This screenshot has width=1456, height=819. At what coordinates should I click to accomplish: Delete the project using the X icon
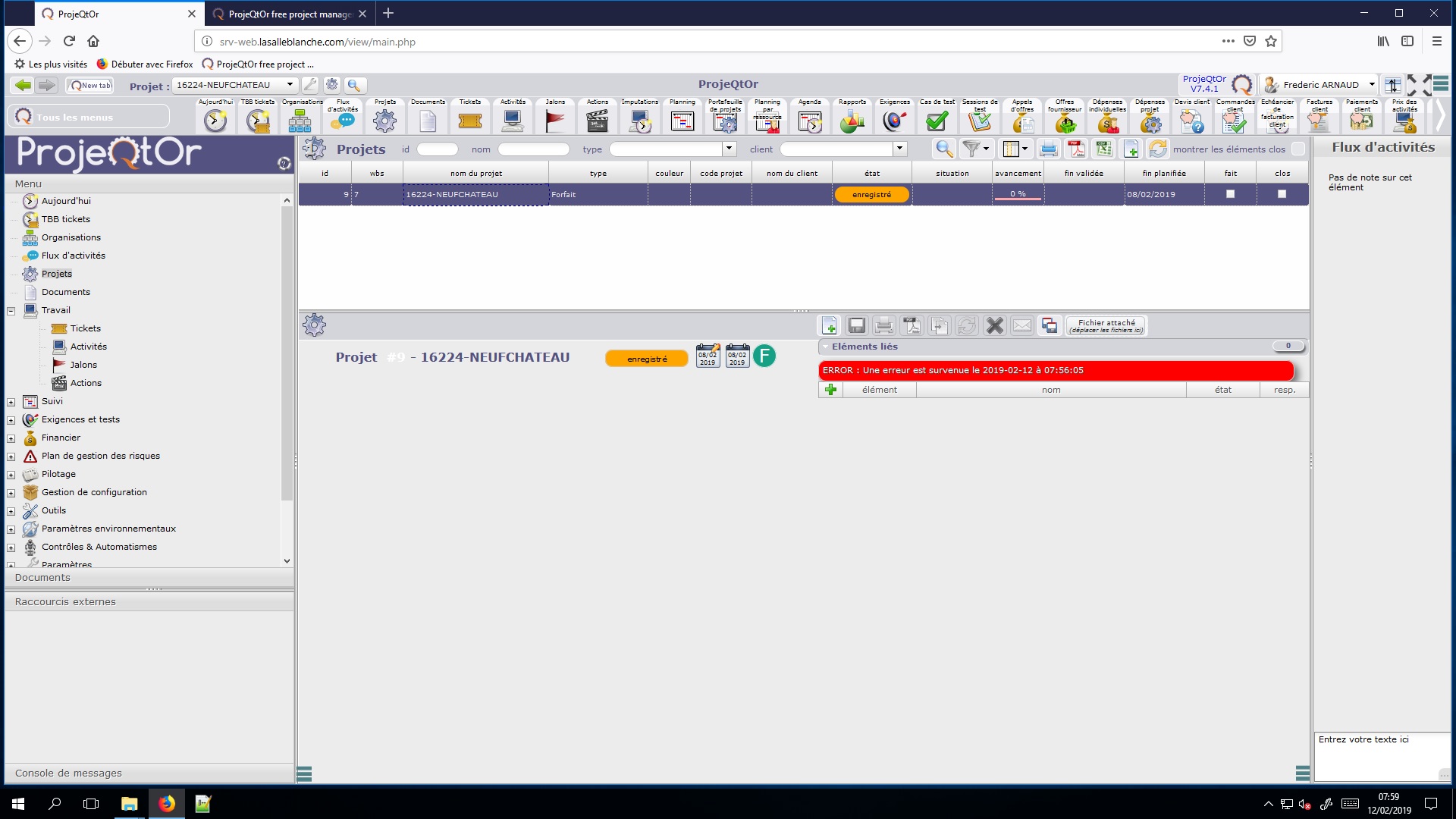pos(994,326)
